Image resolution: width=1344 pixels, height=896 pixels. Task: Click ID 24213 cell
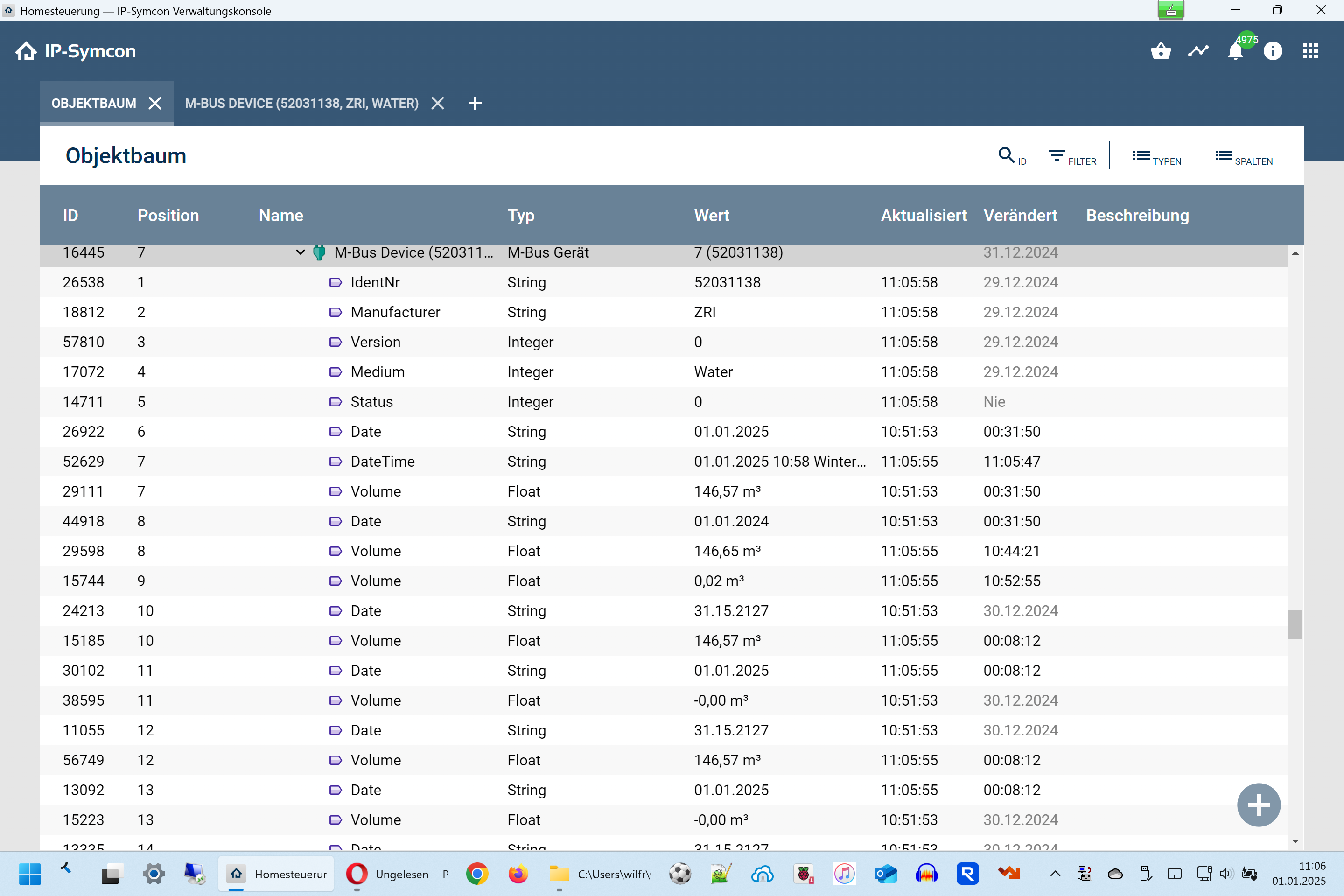(x=84, y=611)
